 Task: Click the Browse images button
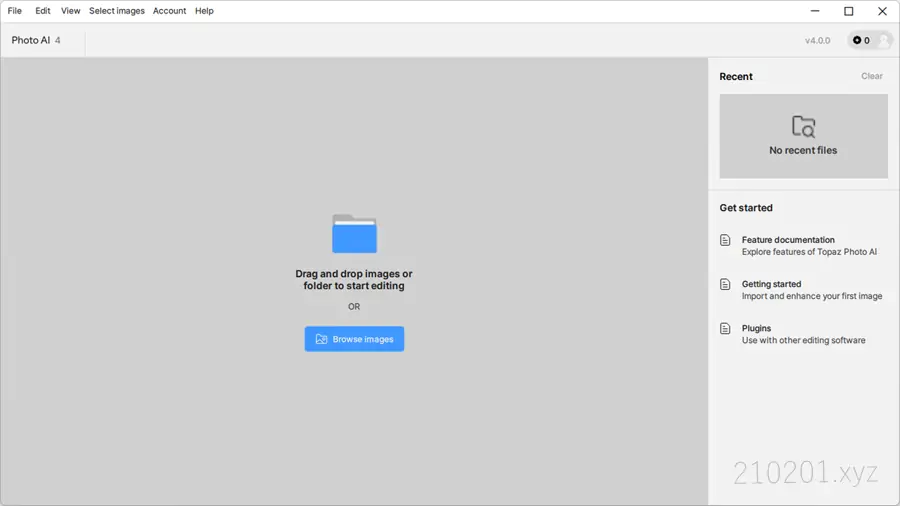(354, 339)
